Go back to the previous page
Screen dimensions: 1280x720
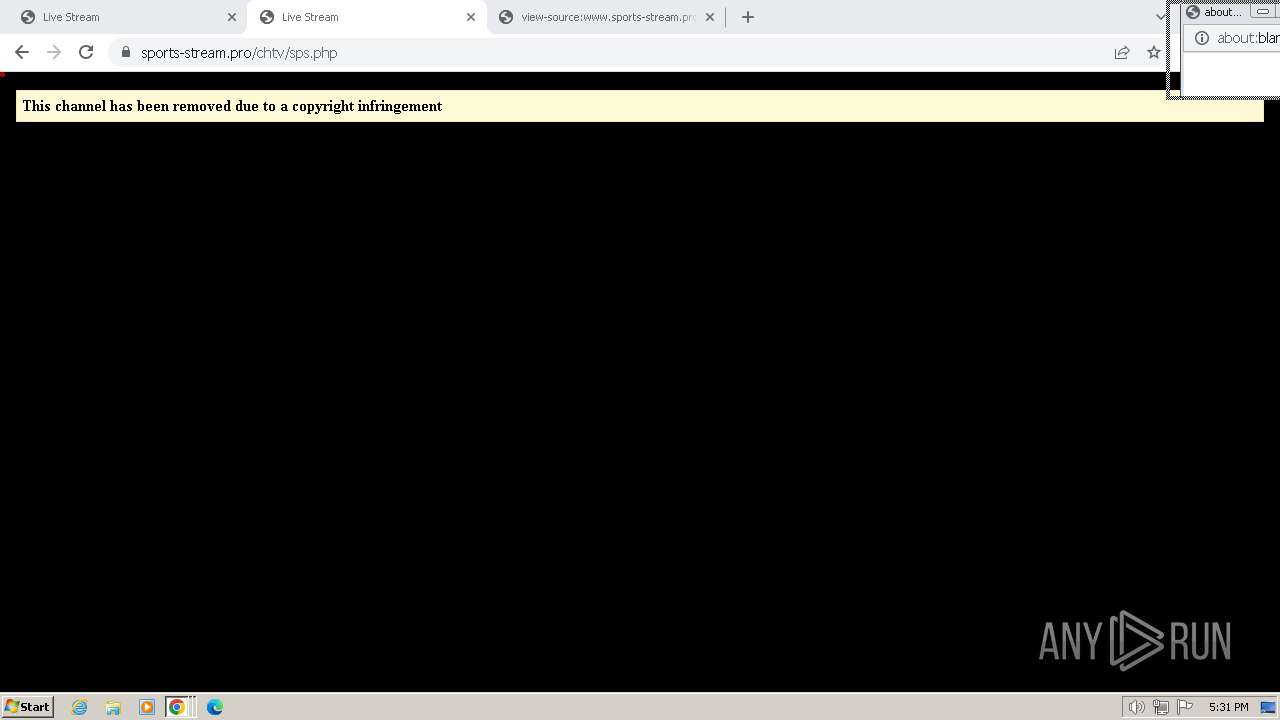pyautogui.click(x=22, y=52)
